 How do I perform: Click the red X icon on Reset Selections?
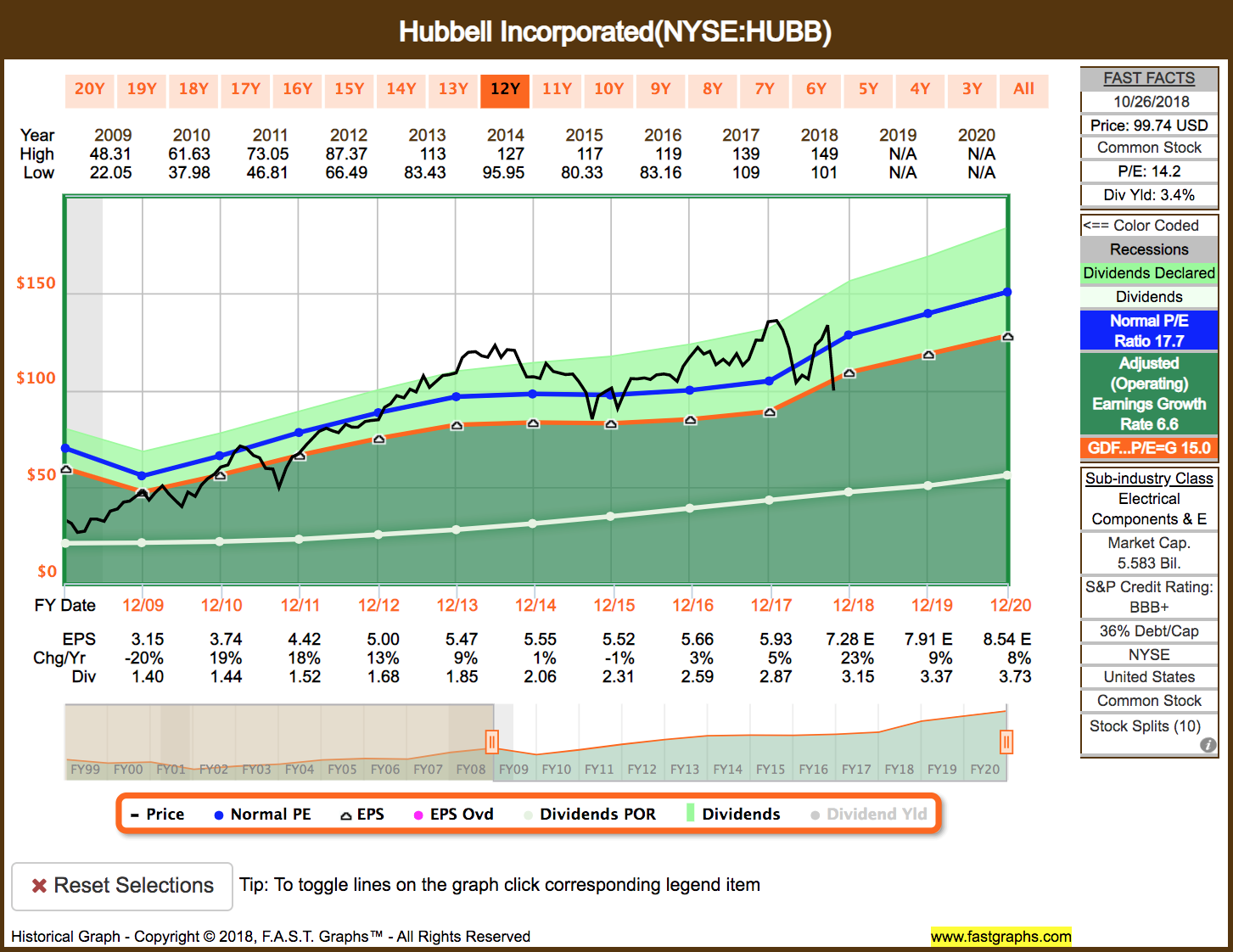tap(38, 886)
